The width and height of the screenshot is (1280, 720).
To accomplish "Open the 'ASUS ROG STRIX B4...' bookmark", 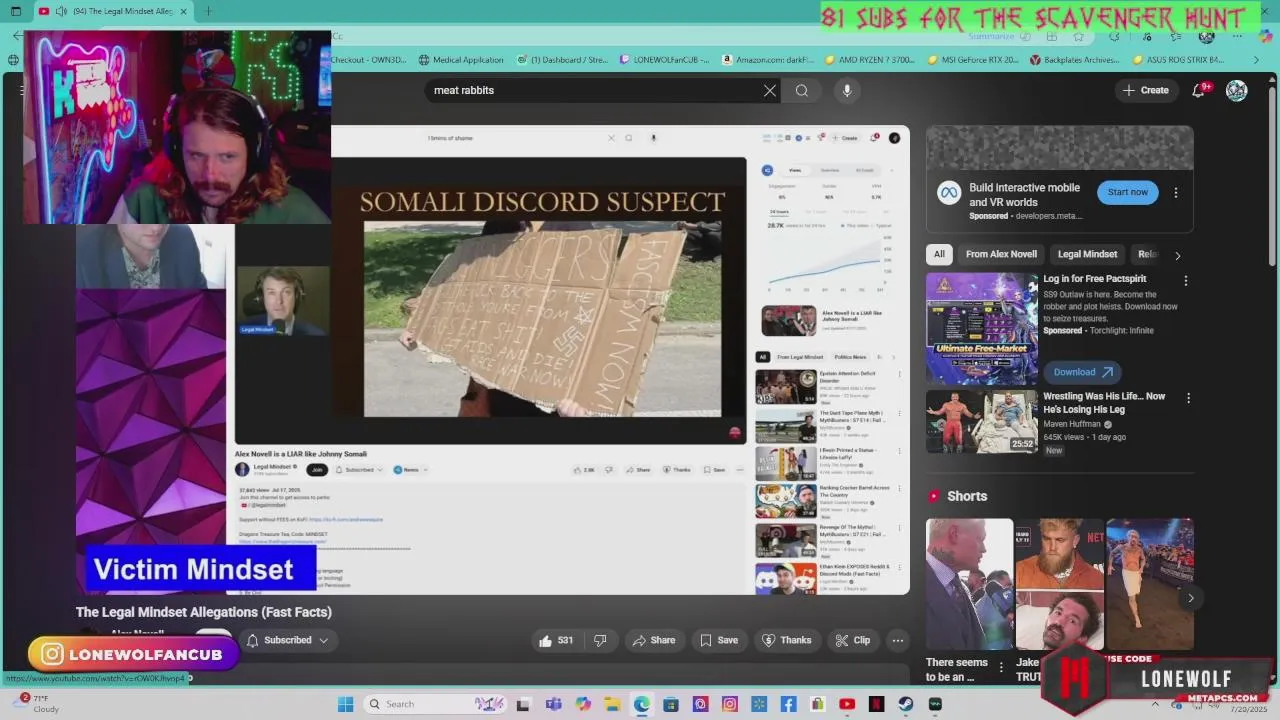I will click(1180, 60).
